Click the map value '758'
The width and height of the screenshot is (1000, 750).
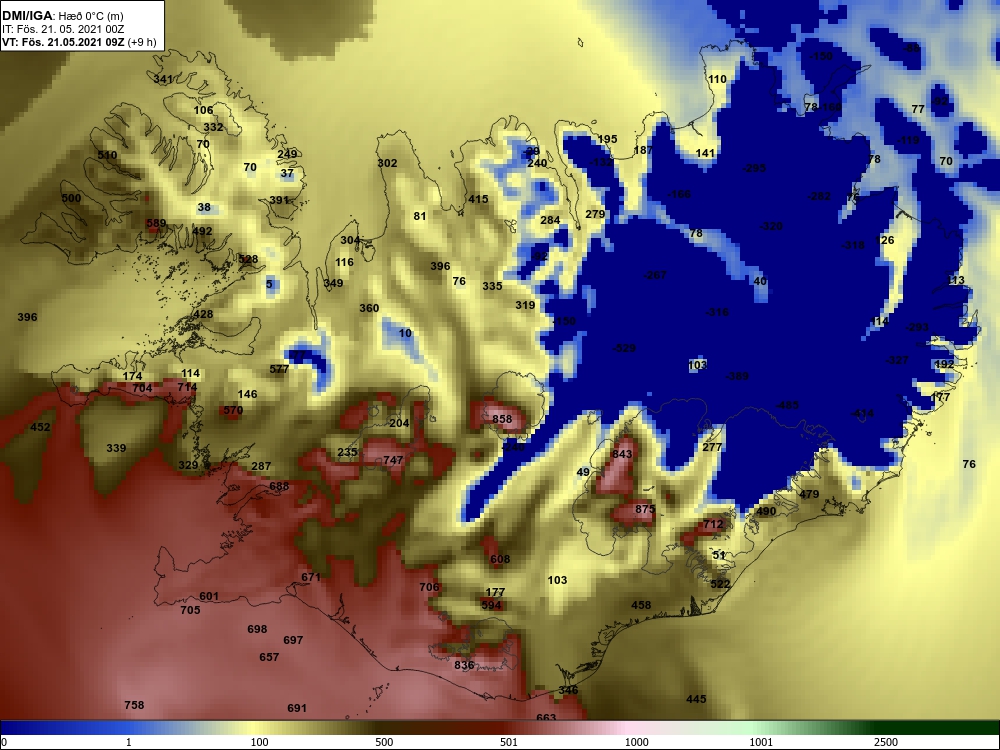click(134, 705)
